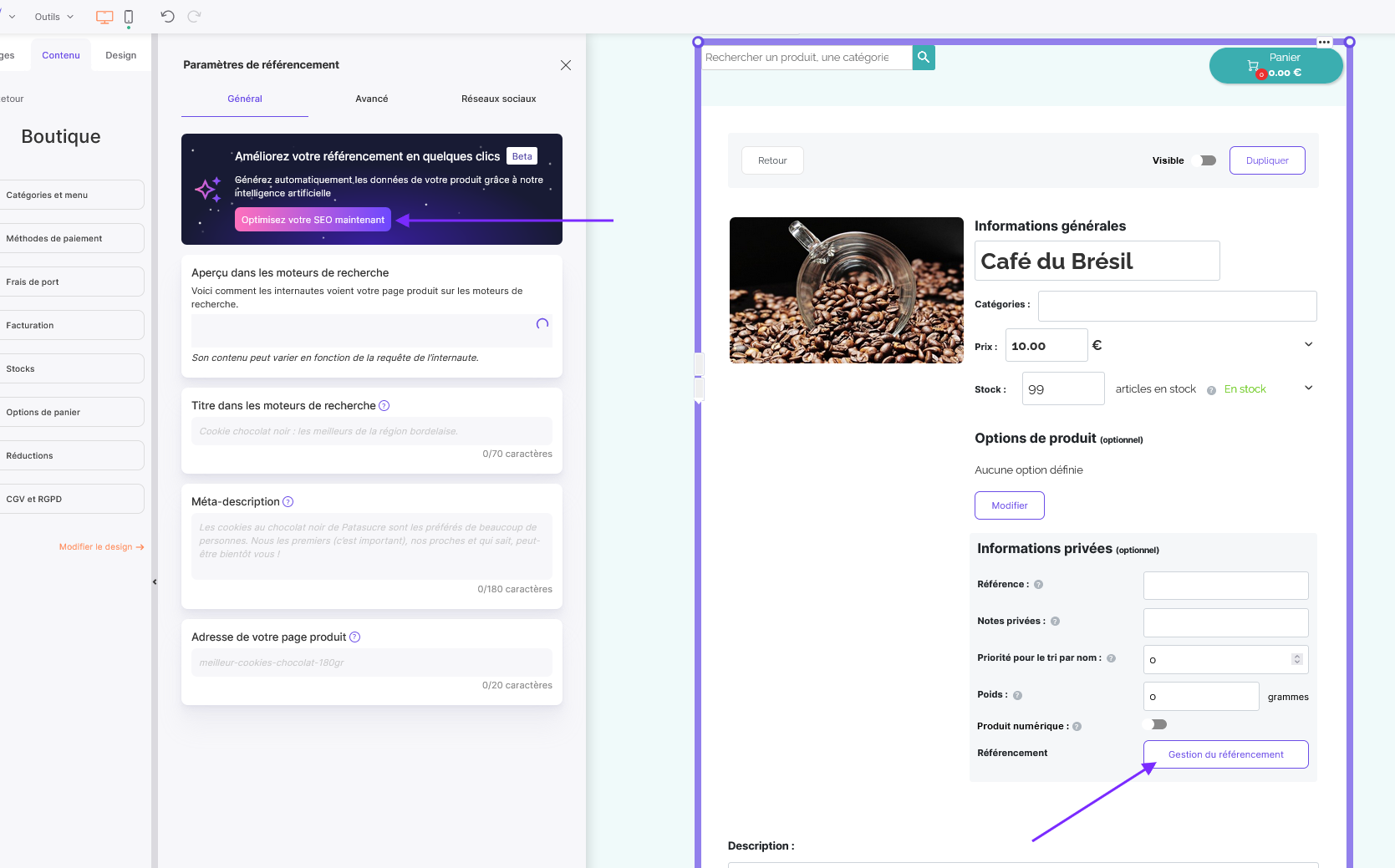Open the Panier cart button
Viewport: 1395px width, 868px height.
[x=1275, y=65]
